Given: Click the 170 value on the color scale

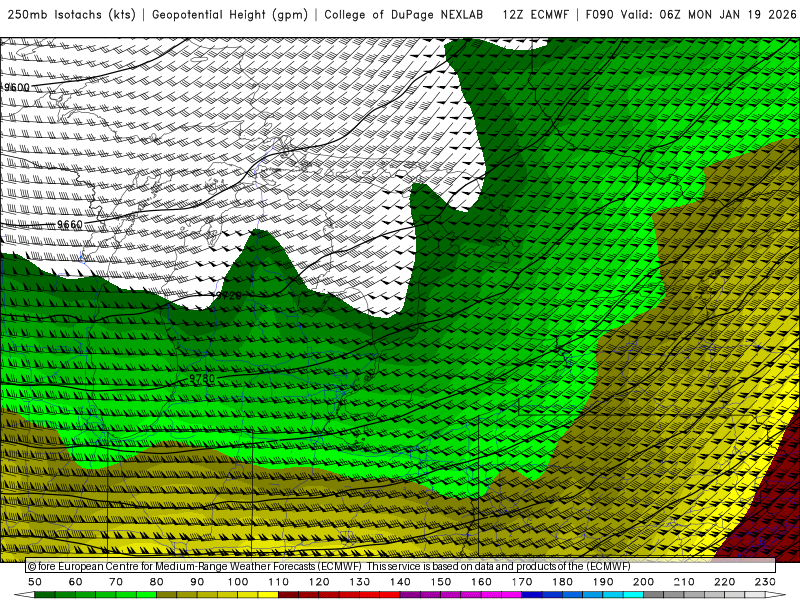Looking at the screenshot, I should tap(522, 582).
